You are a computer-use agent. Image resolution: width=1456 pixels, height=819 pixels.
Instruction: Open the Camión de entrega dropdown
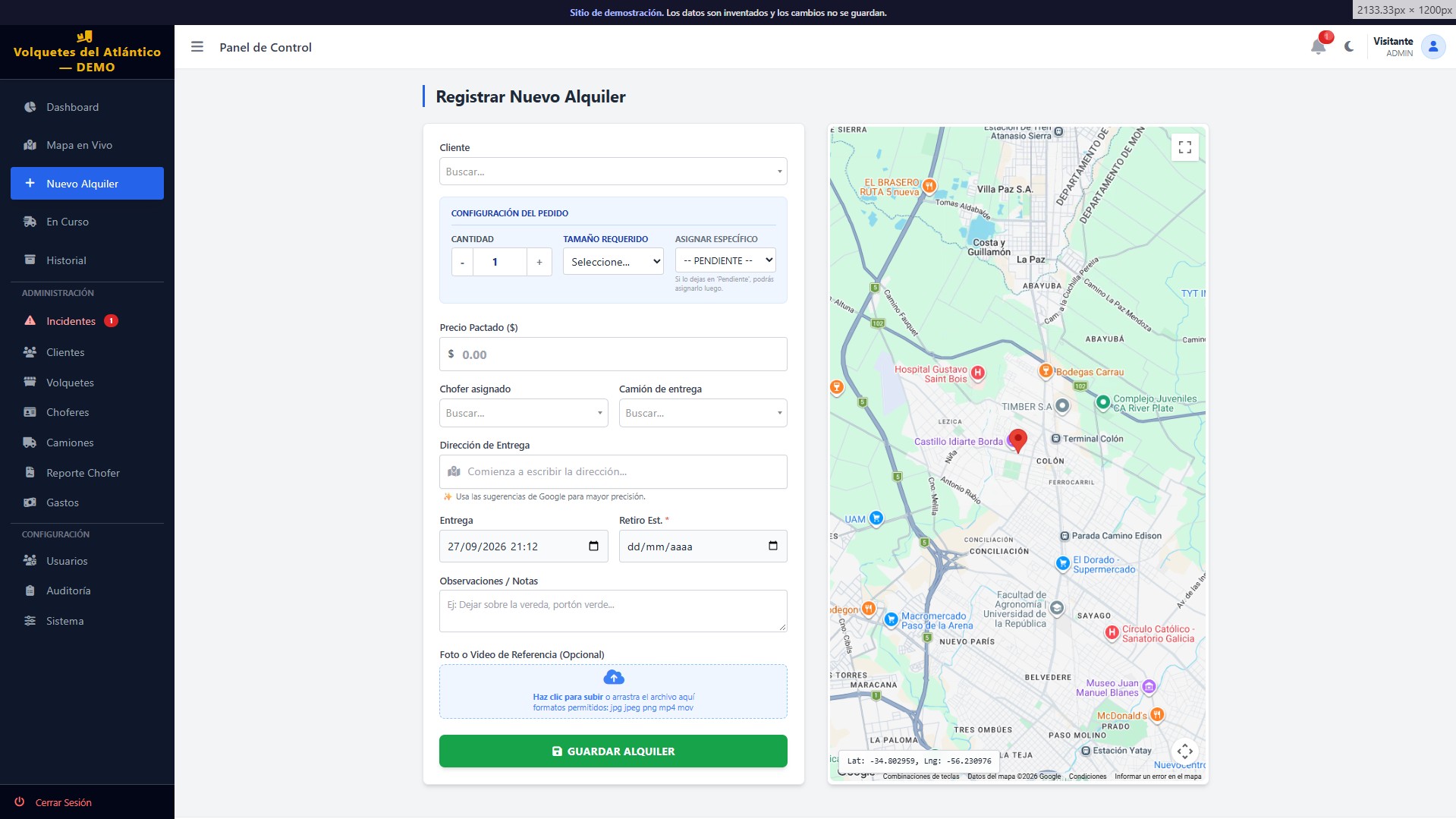(x=703, y=413)
